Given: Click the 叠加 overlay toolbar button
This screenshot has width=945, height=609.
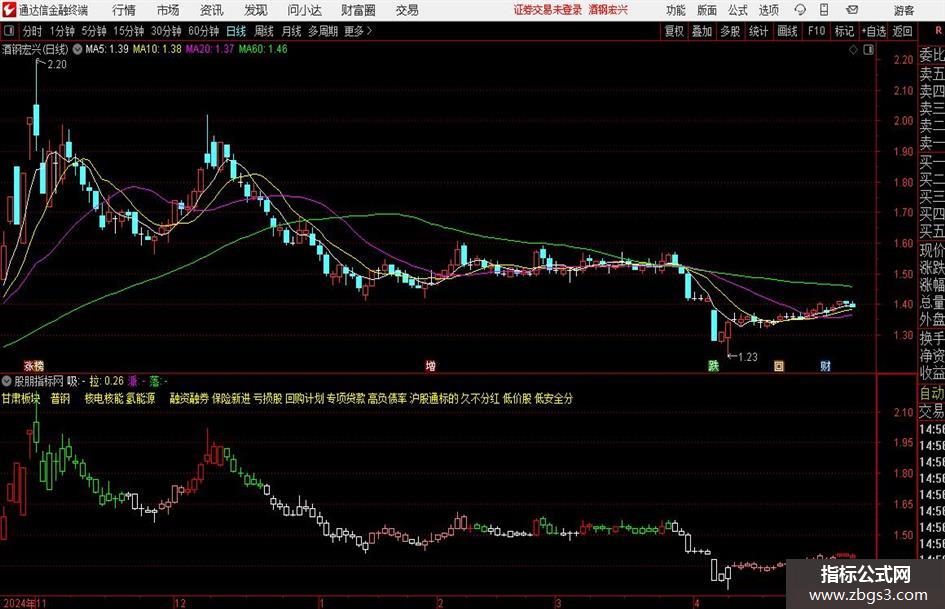Looking at the screenshot, I should (x=702, y=31).
